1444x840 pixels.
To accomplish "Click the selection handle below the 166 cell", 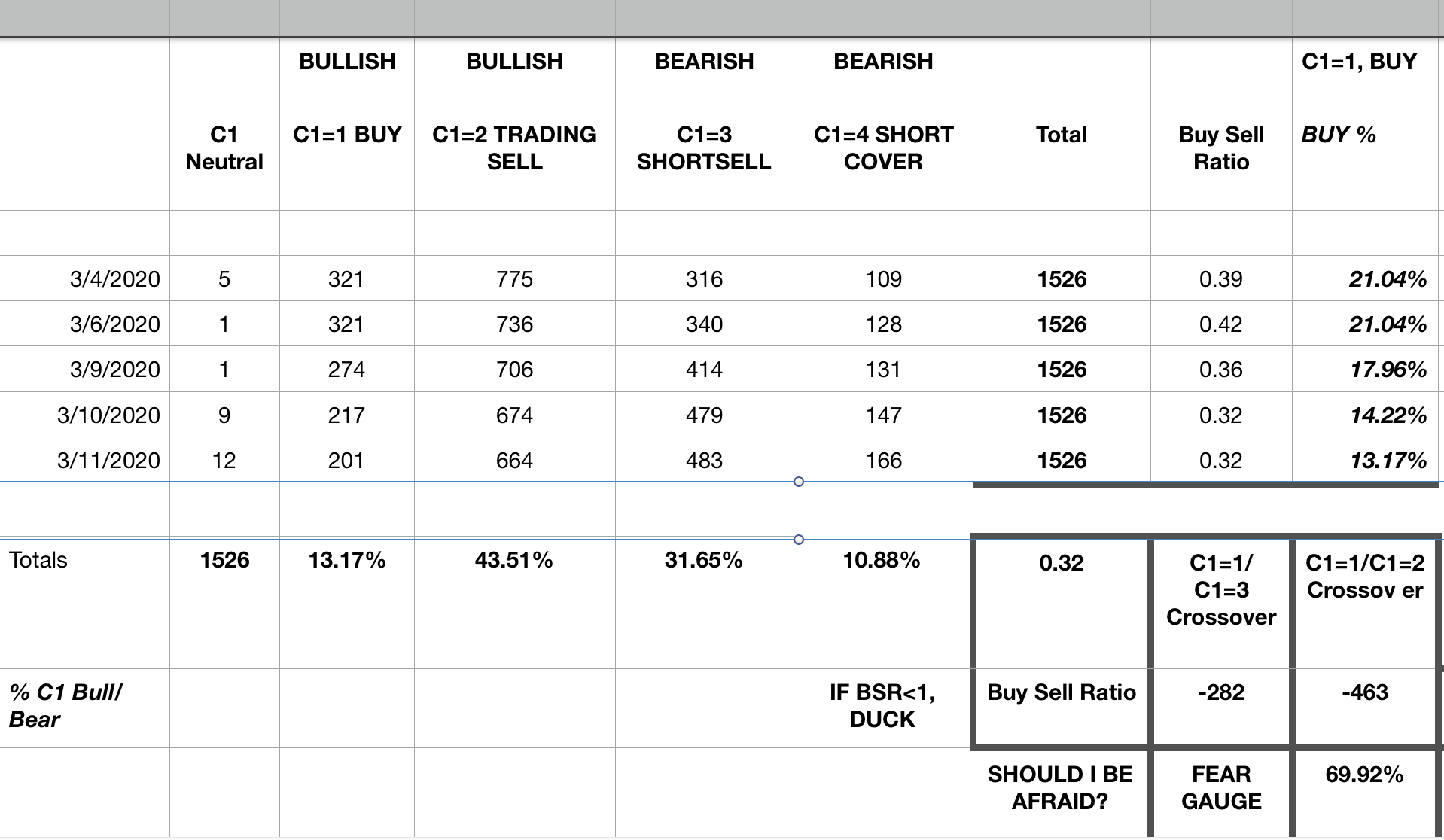I will [799, 482].
